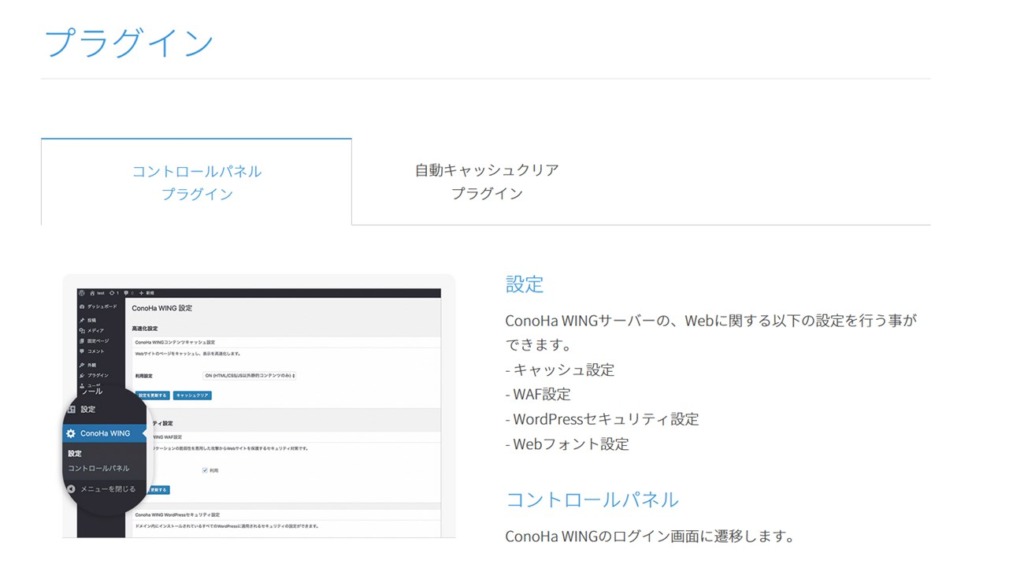1024x572 pixels.
Task: Choose 設定 in the ConoHa WING submenu
Action: click(75, 453)
